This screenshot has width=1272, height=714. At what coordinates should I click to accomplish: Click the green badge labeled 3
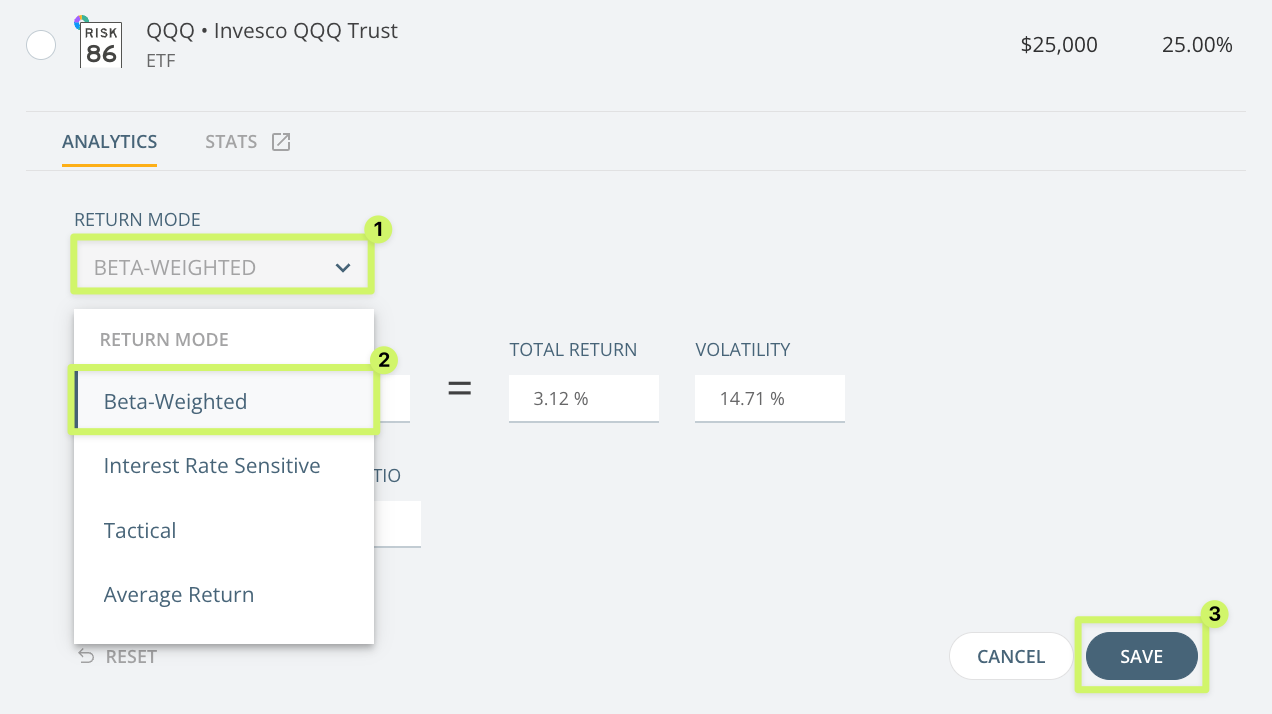(1213, 615)
